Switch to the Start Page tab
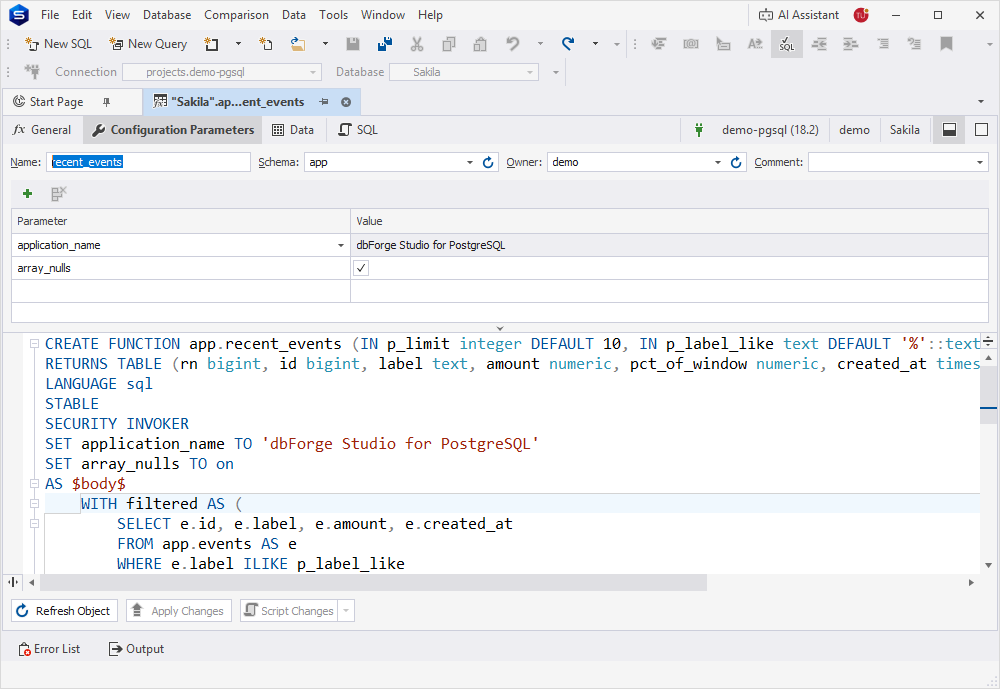 click(x=56, y=102)
